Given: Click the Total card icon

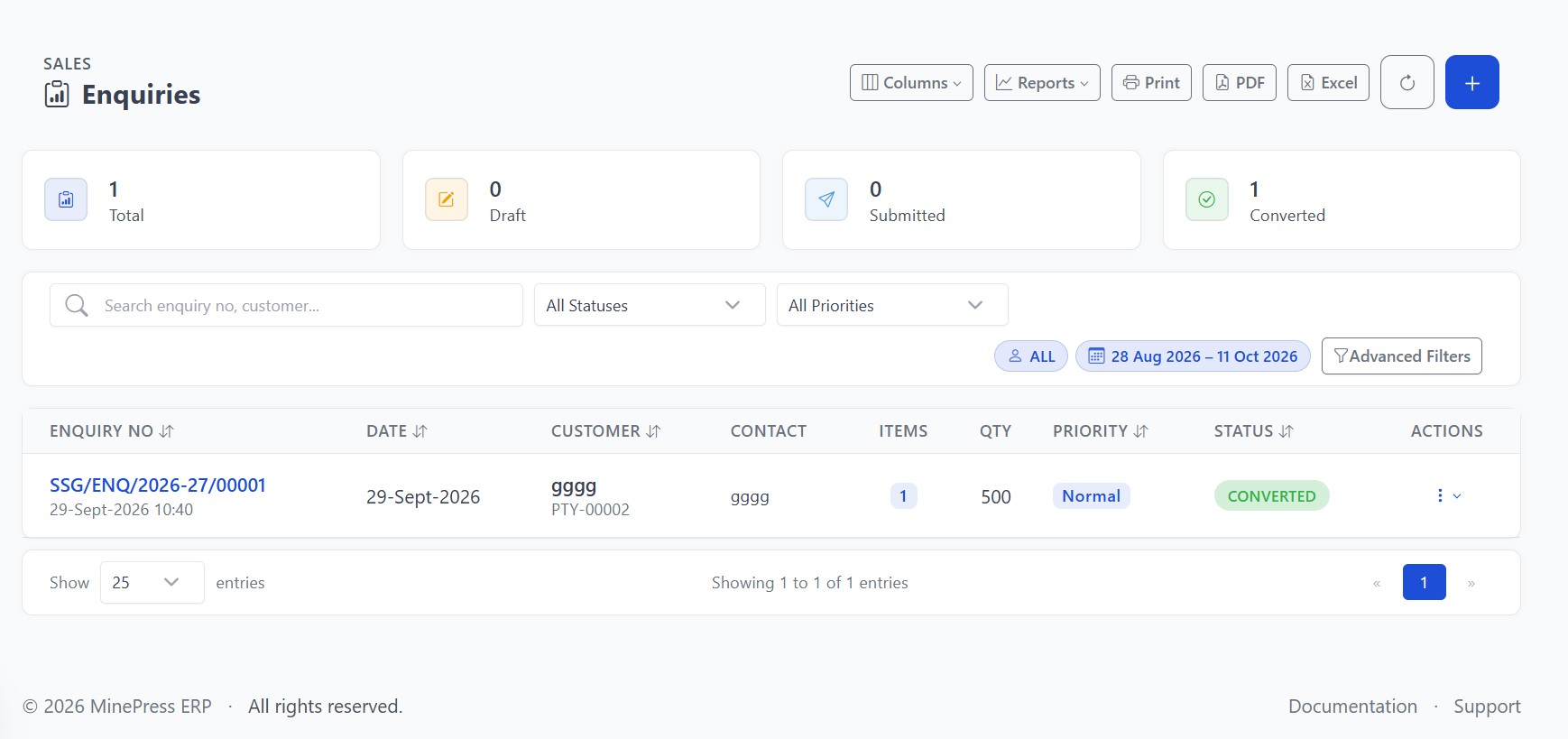Looking at the screenshot, I should [x=66, y=199].
